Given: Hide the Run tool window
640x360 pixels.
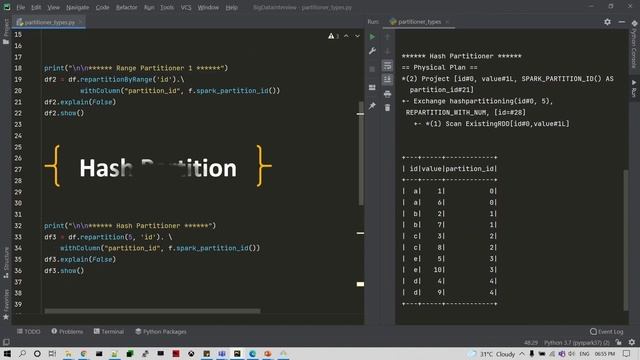Looking at the screenshot, I should (x=622, y=22).
